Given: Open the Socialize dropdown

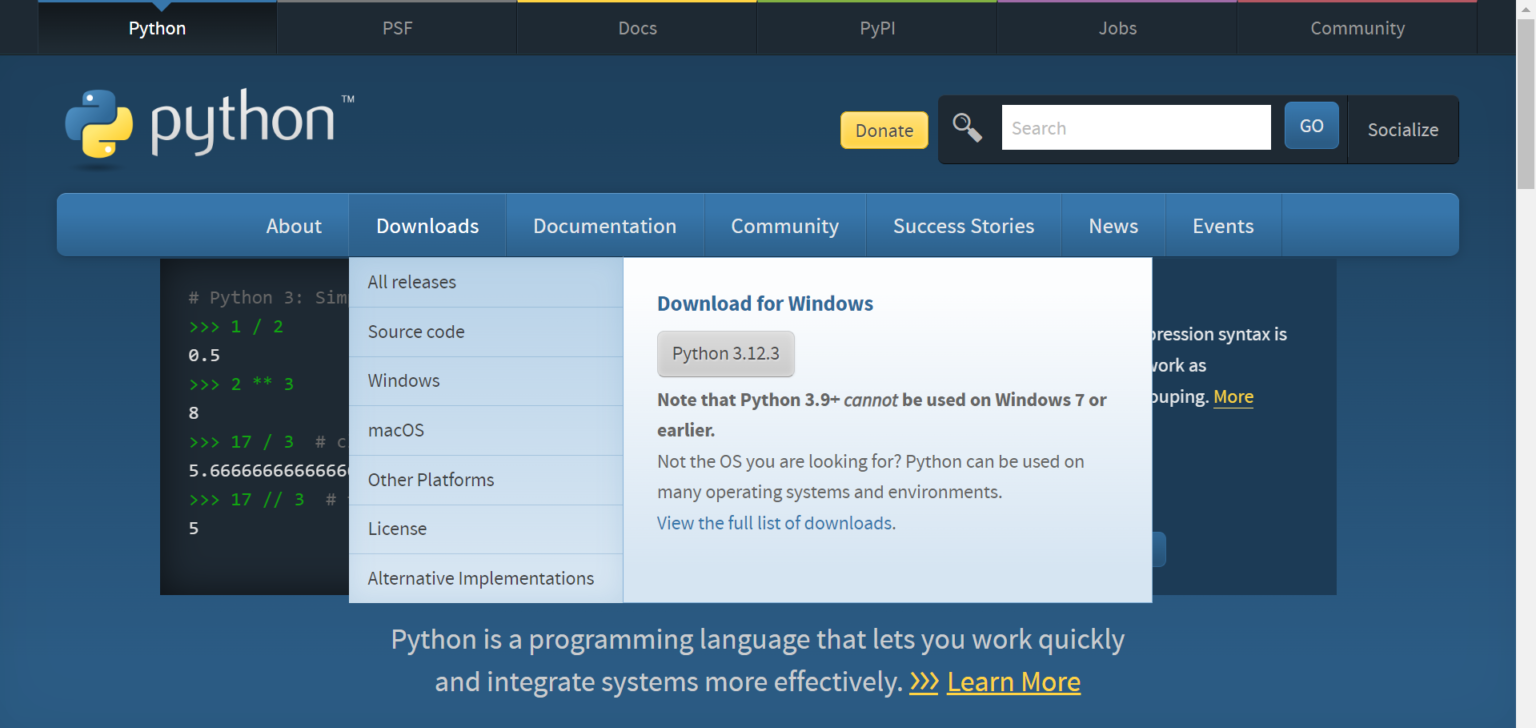Looking at the screenshot, I should click(1402, 129).
